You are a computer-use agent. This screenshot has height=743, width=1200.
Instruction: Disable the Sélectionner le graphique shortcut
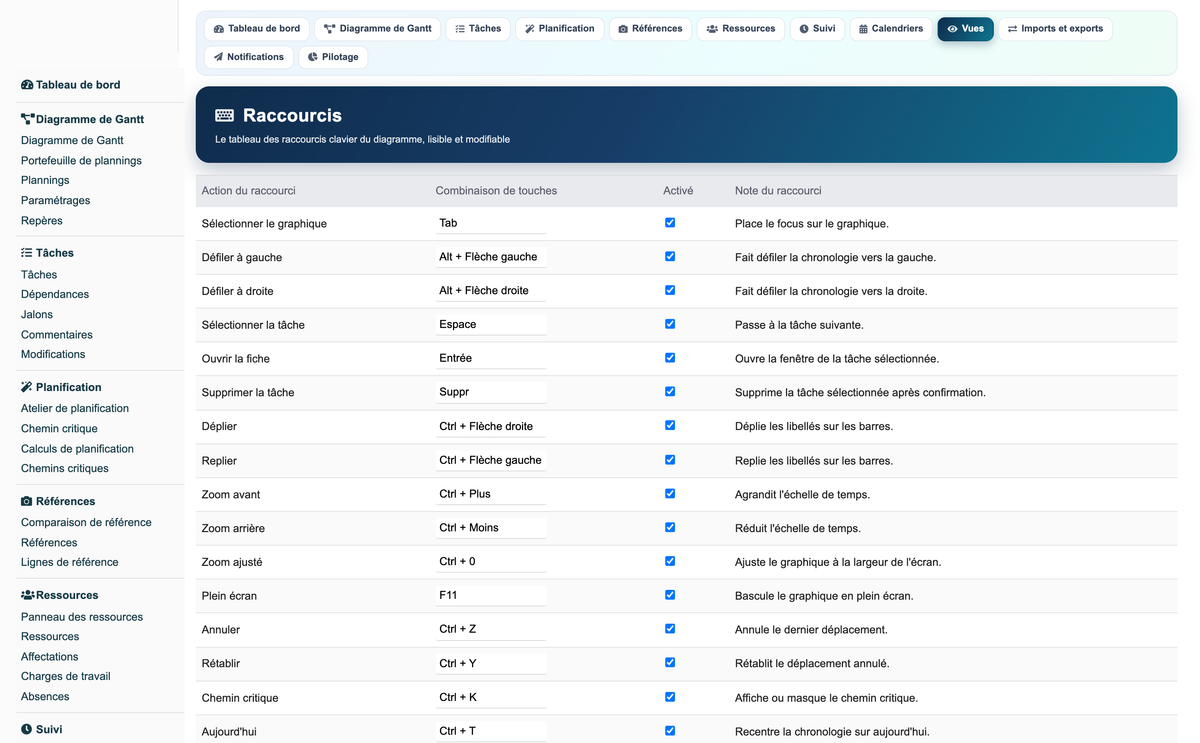coord(670,223)
